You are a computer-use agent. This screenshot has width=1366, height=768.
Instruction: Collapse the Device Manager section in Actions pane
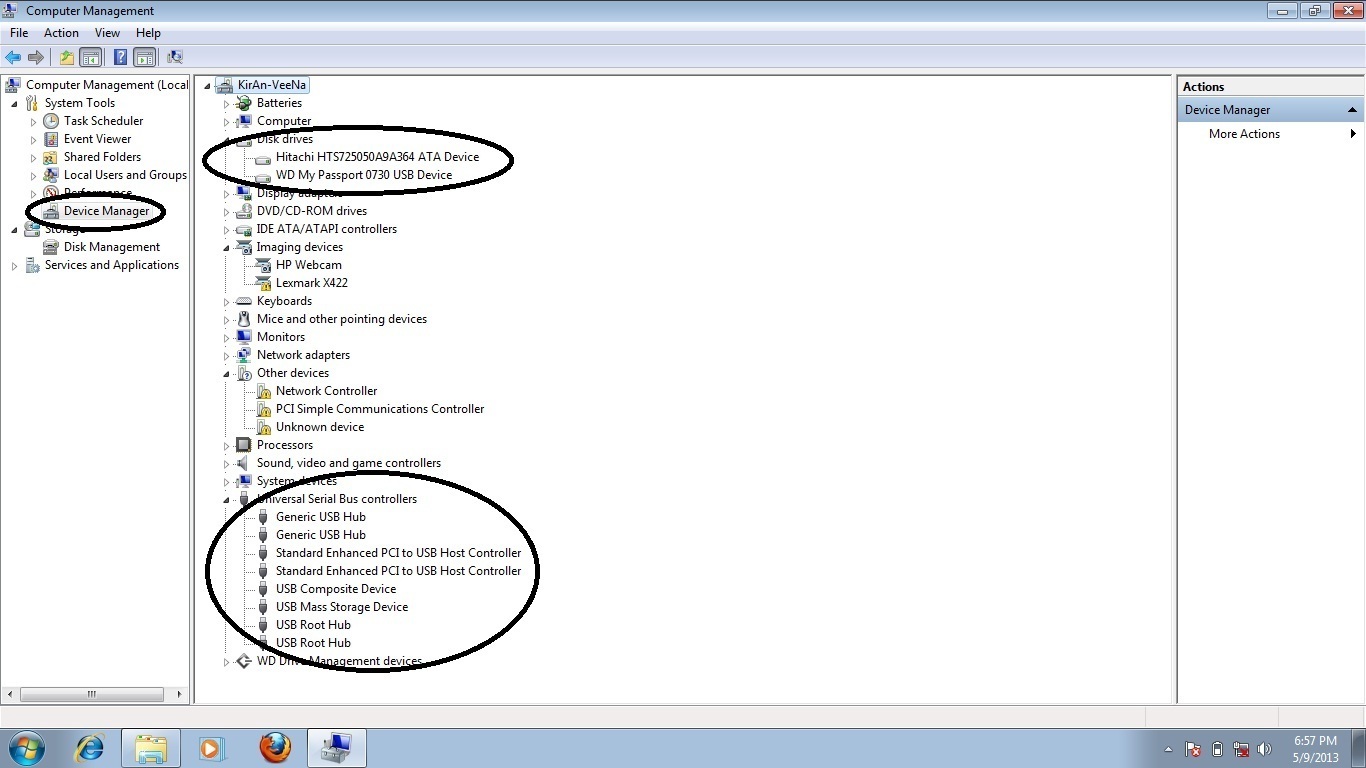click(x=1352, y=110)
